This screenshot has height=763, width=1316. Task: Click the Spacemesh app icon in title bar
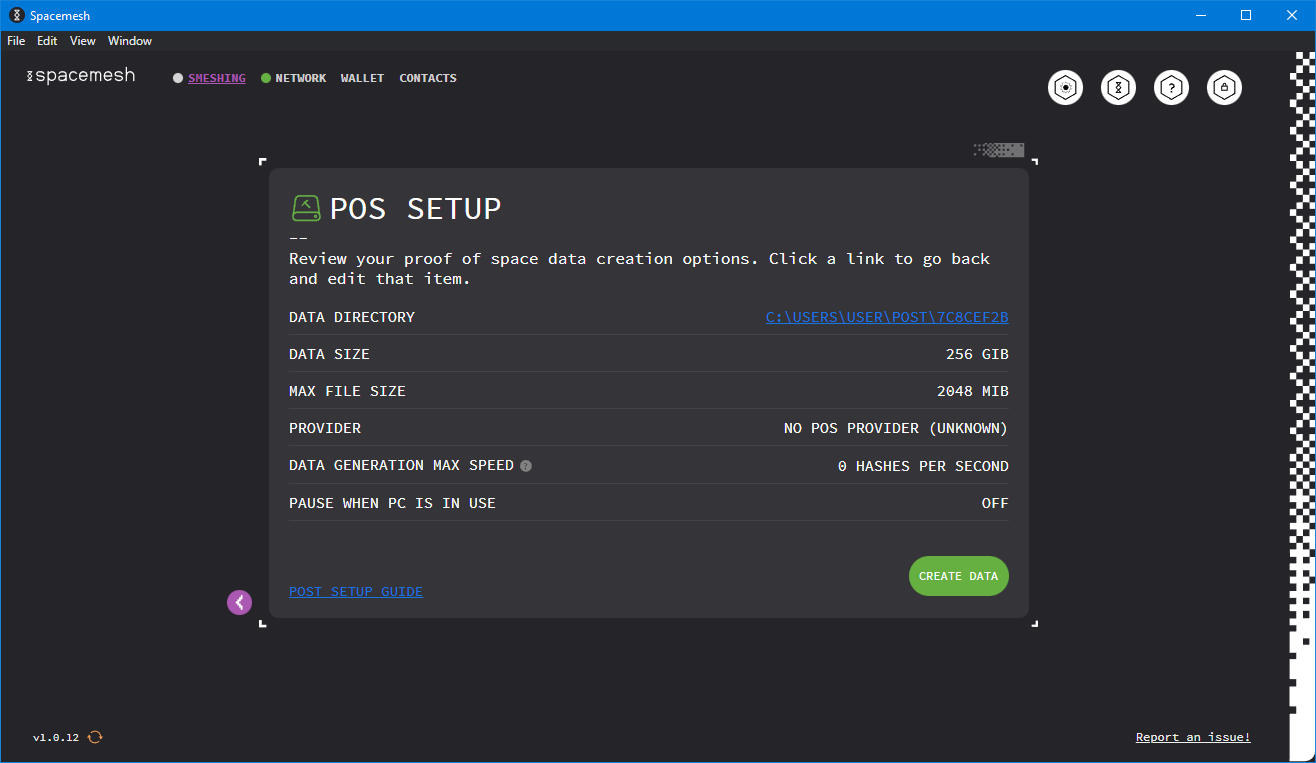17,15
